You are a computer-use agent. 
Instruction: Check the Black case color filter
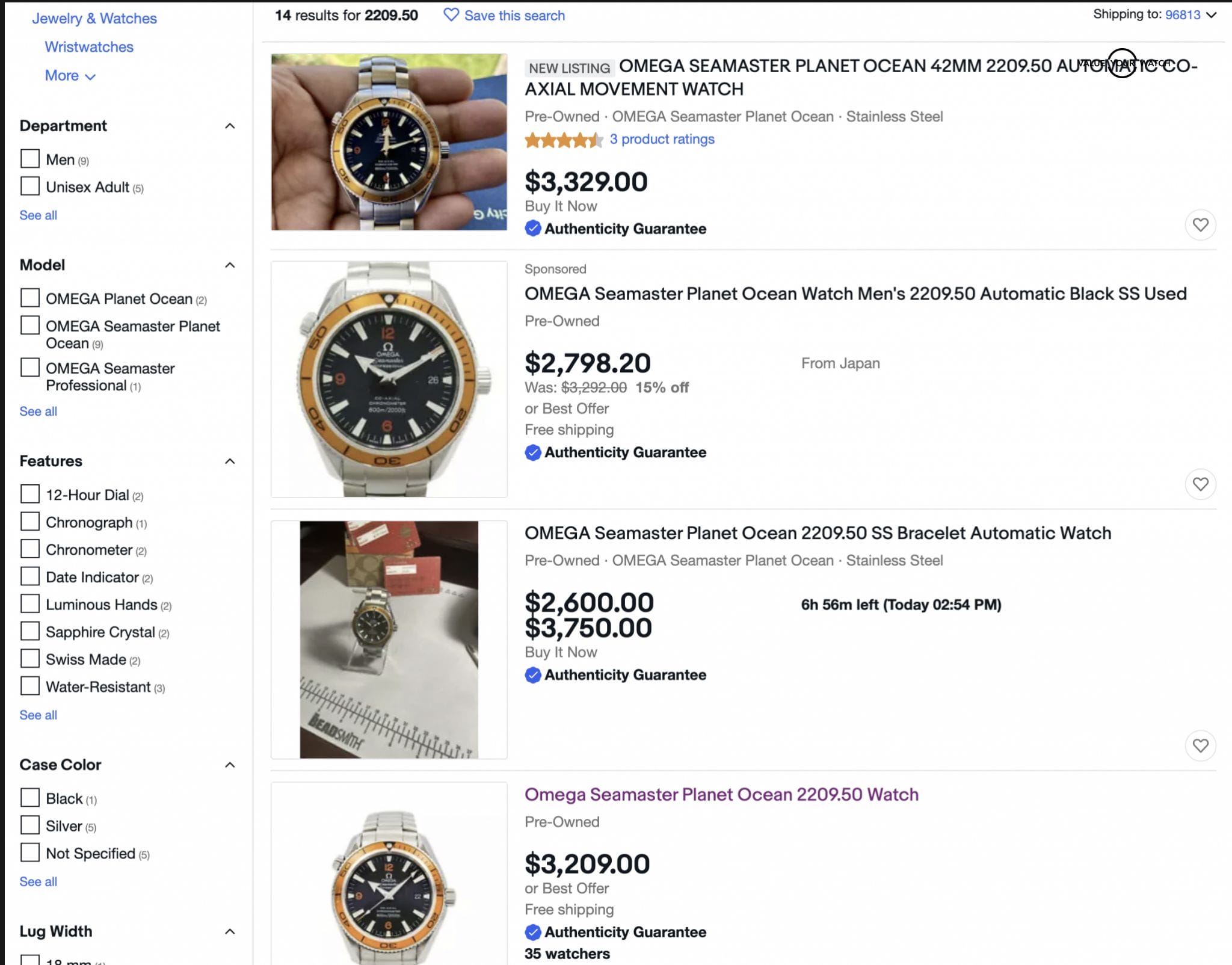click(x=29, y=798)
